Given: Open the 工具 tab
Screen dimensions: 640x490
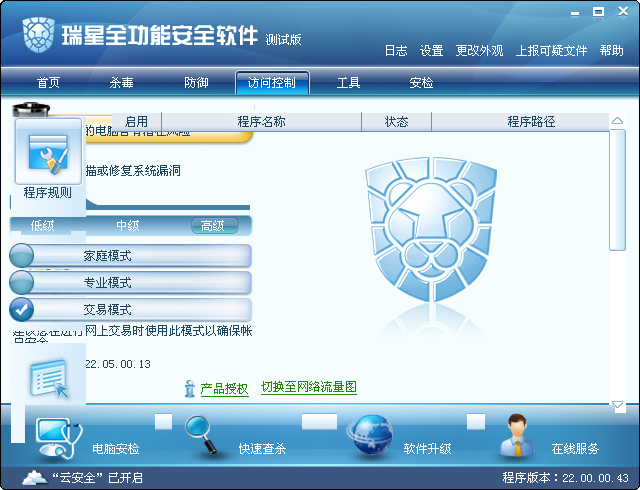Looking at the screenshot, I should coord(348,83).
